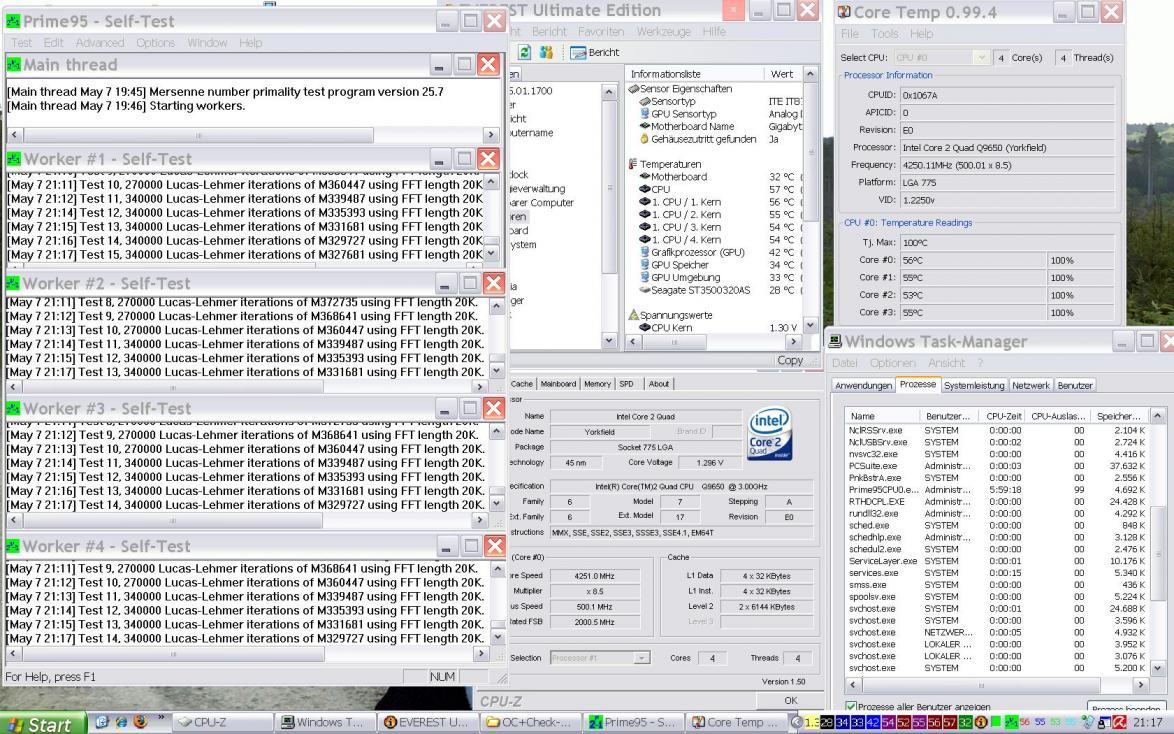Click scroll-up arrow of EVEREST tree panel

(x=609, y=91)
